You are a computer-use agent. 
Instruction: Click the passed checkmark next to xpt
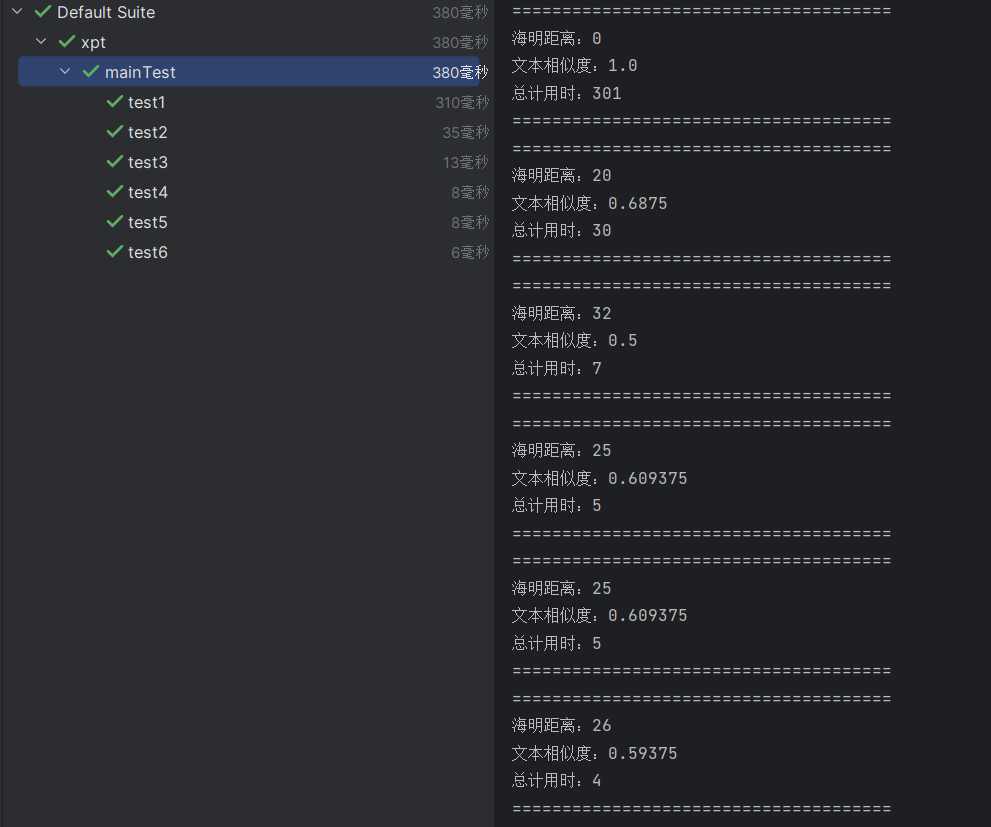tap(67, 42)
